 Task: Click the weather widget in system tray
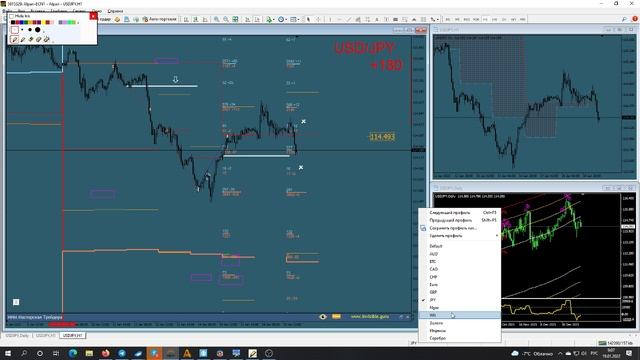click(532, 353)
